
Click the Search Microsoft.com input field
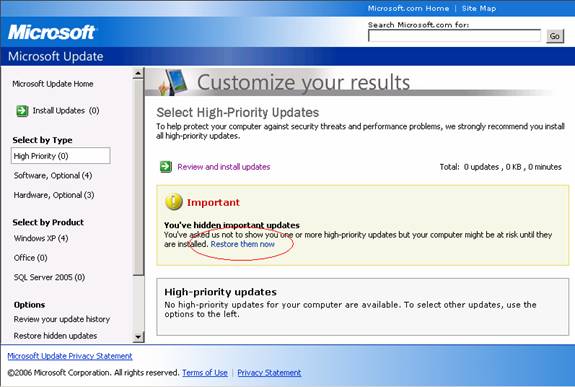454,36
